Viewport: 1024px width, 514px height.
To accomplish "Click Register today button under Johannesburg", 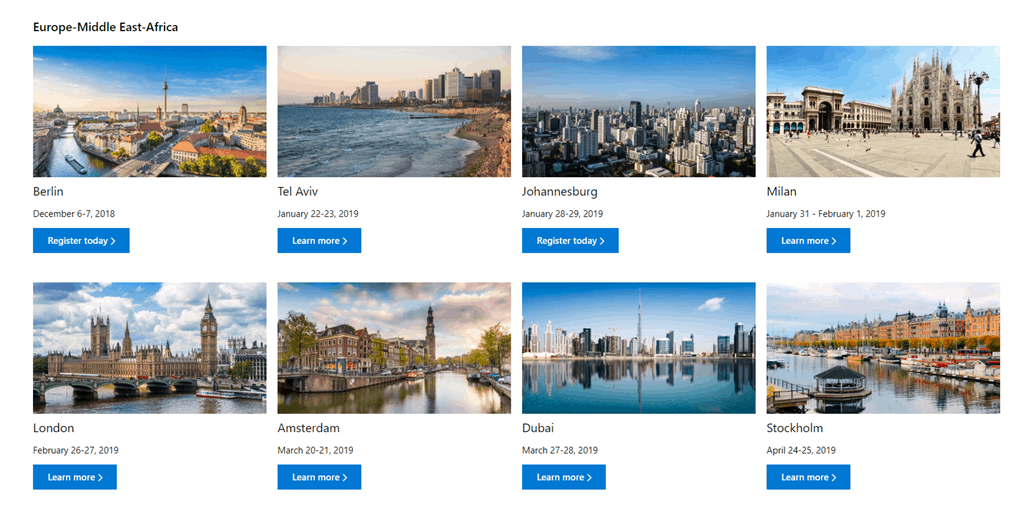I will pos(570,241).
